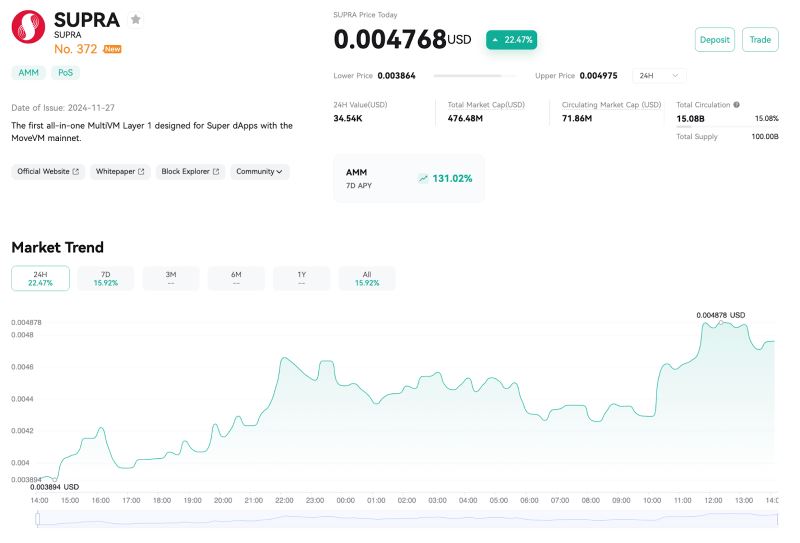Viewport: 800px width, 543px height.
Task: Click the Block Explorer external-link icon
Action: pyautogui.click(x=217, y=172)
